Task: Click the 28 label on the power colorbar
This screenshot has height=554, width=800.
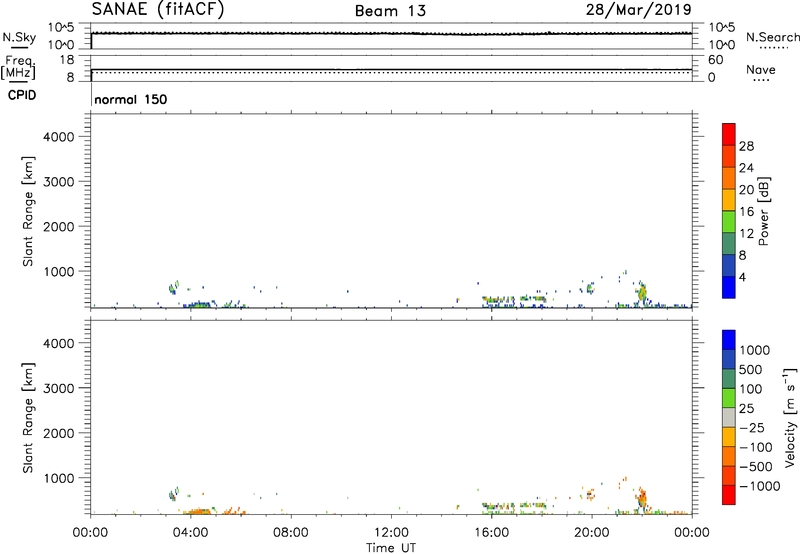Action: 746,146
